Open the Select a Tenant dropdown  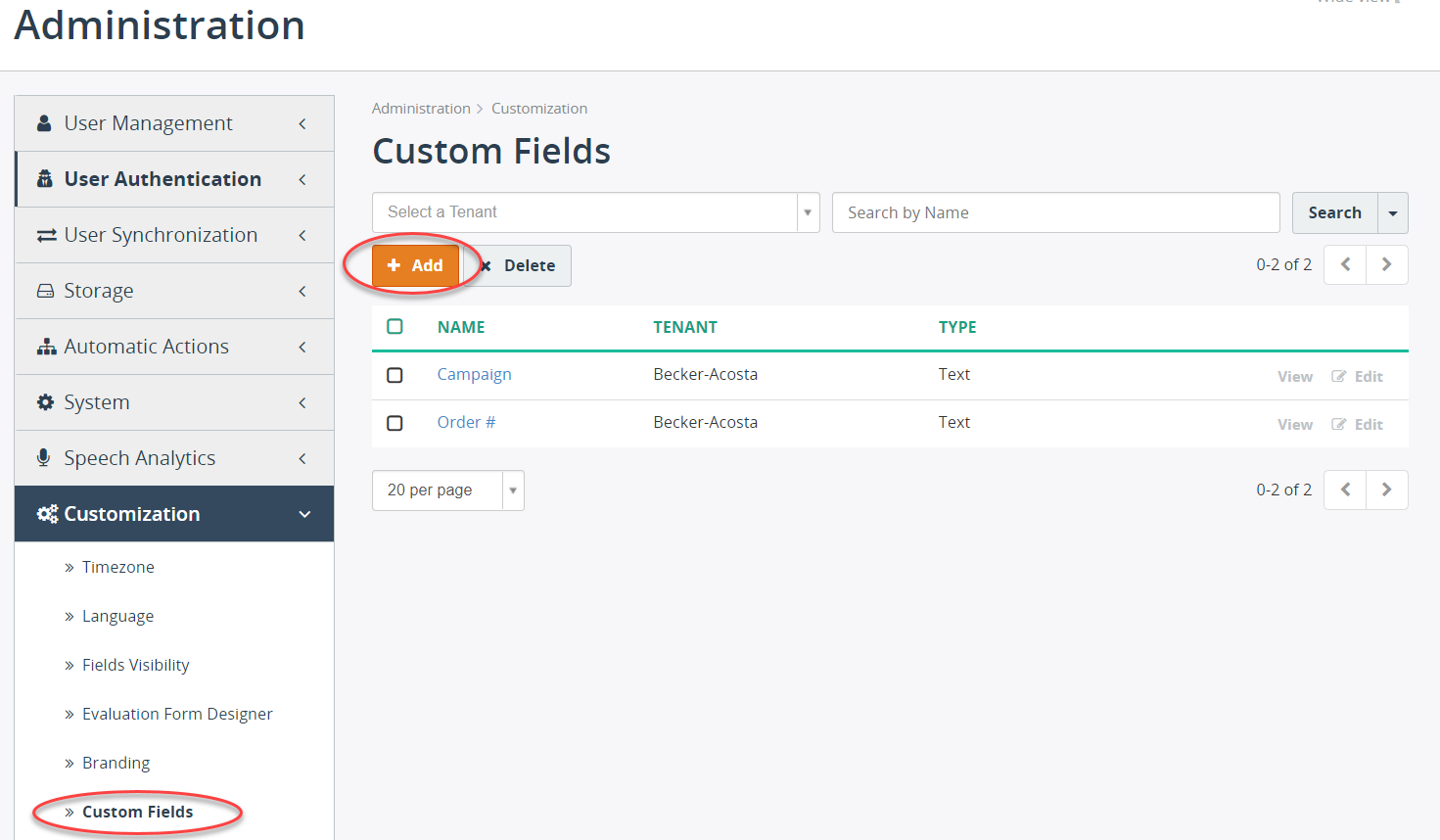click(596, 212)
